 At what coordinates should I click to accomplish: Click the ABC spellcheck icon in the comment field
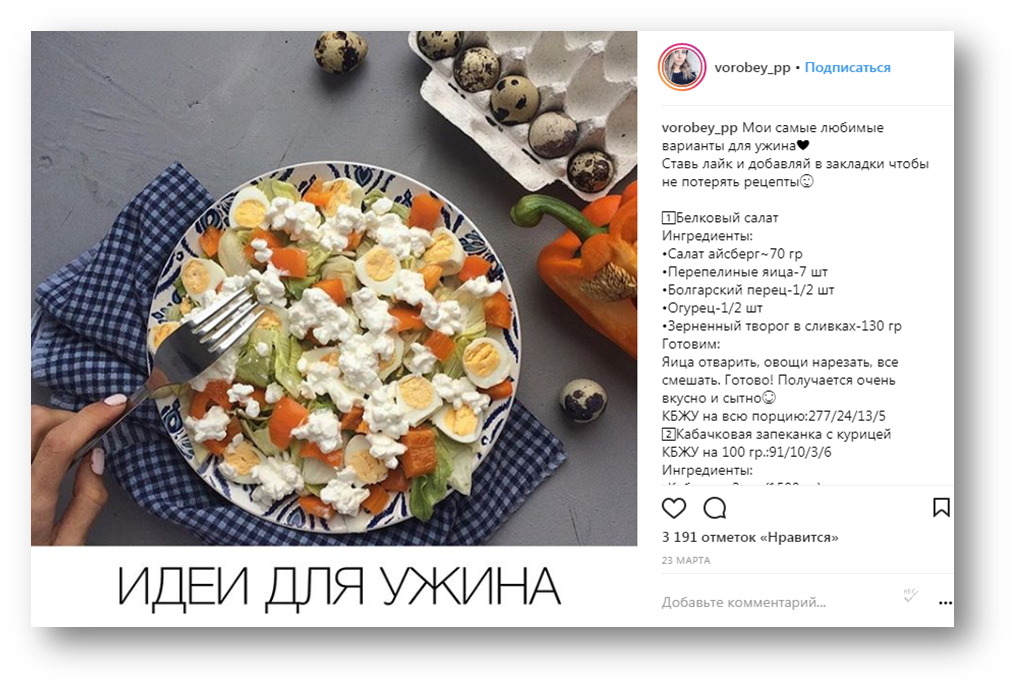[910, 595]
